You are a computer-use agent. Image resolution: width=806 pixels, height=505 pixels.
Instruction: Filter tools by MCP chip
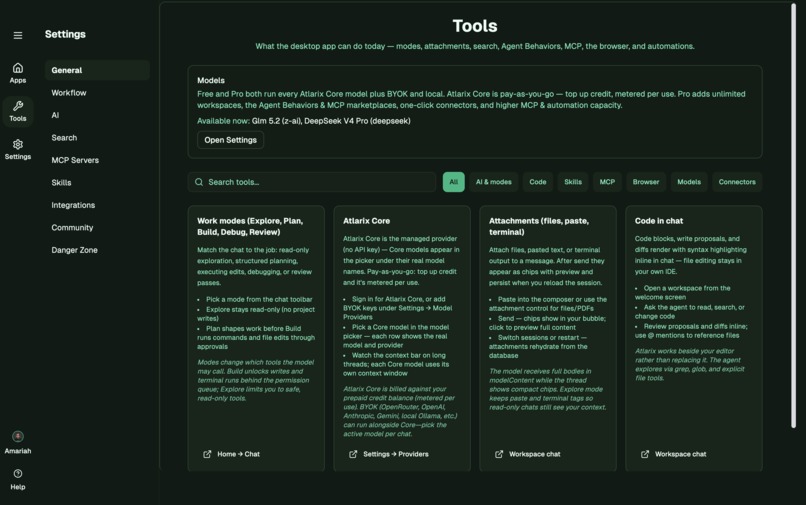607,182
